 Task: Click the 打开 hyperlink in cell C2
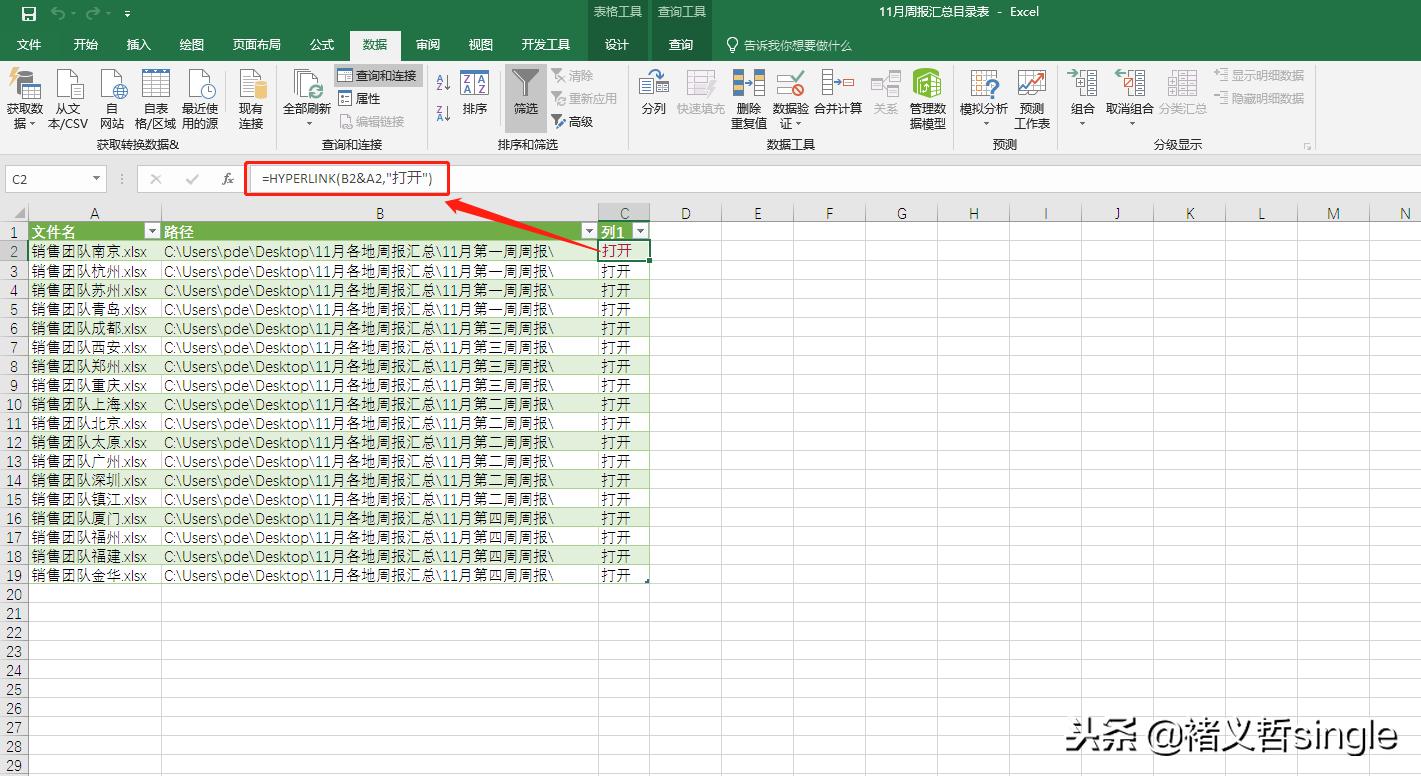[x=616, y=251]
